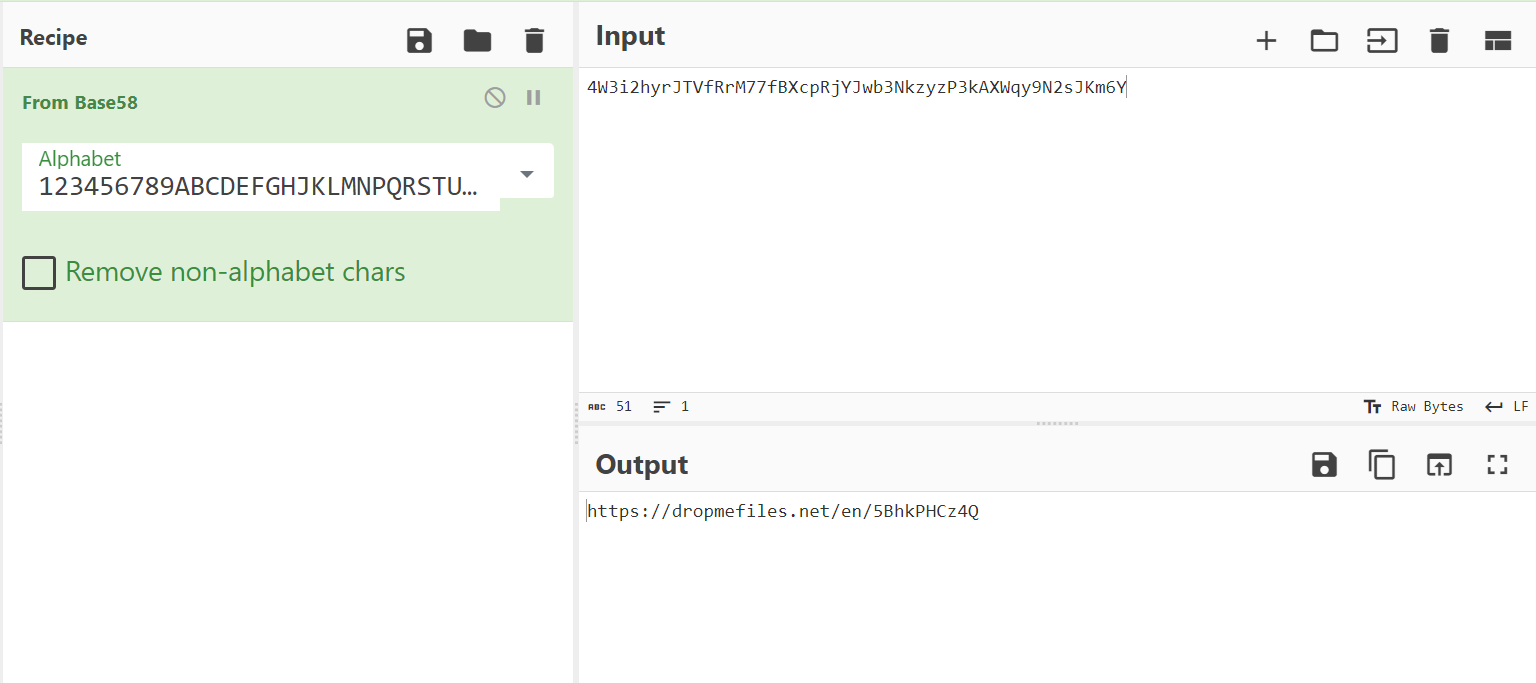Load a recipe using the folder icon
The image size is (1536, 683).
tap(477, 41)
